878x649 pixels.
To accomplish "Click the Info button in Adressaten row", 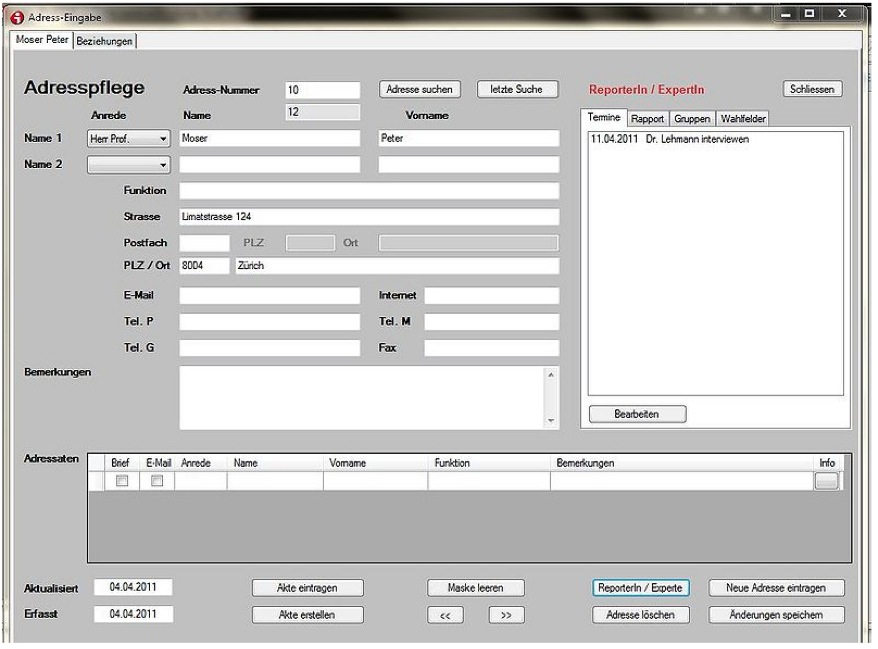I will click(826, 482).
